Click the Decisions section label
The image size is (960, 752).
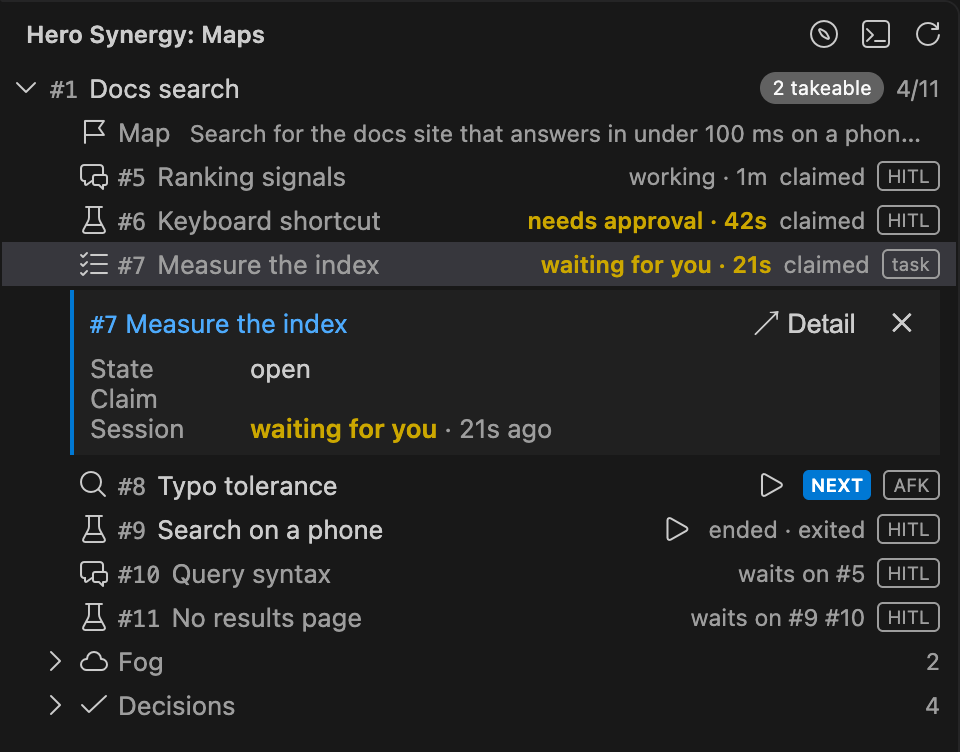[176, 706]
